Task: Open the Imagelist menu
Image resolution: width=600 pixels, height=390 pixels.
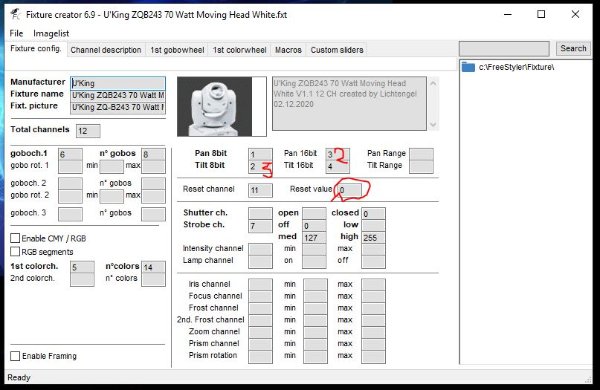Action: (x=51, y=33)
